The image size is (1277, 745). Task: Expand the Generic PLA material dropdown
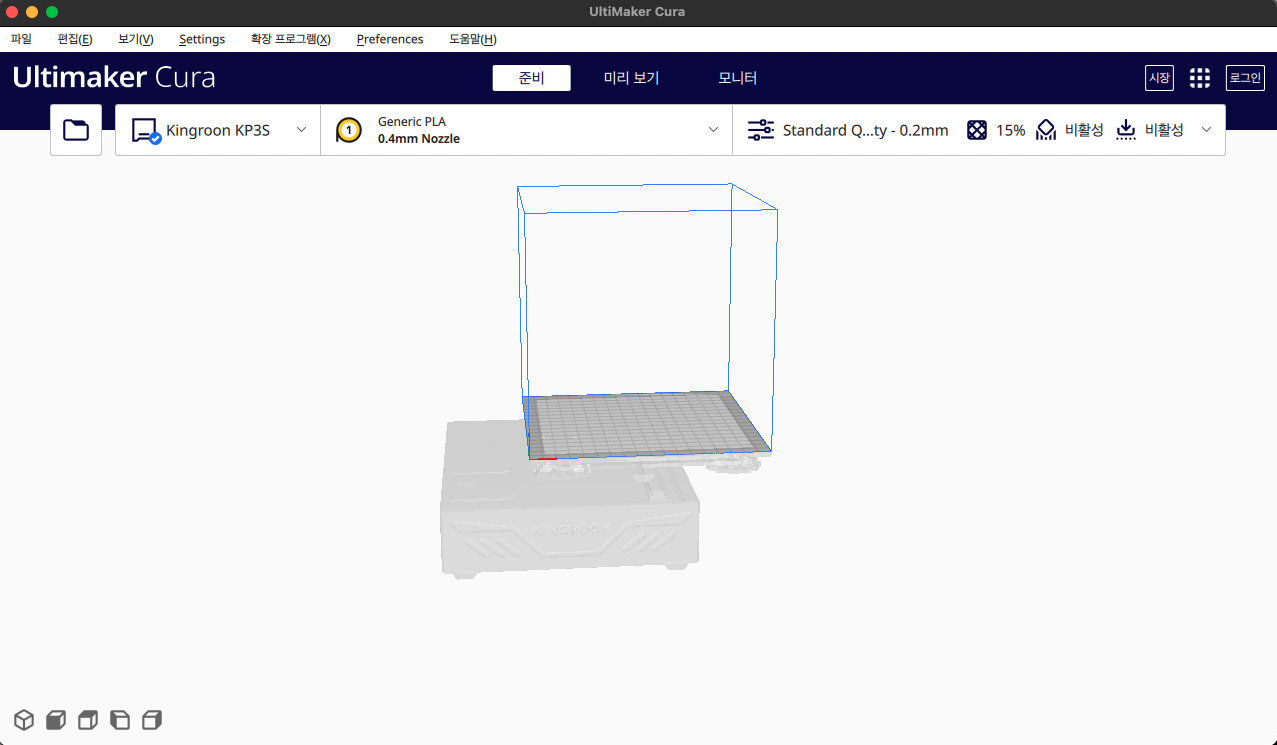tap(713, 130)
